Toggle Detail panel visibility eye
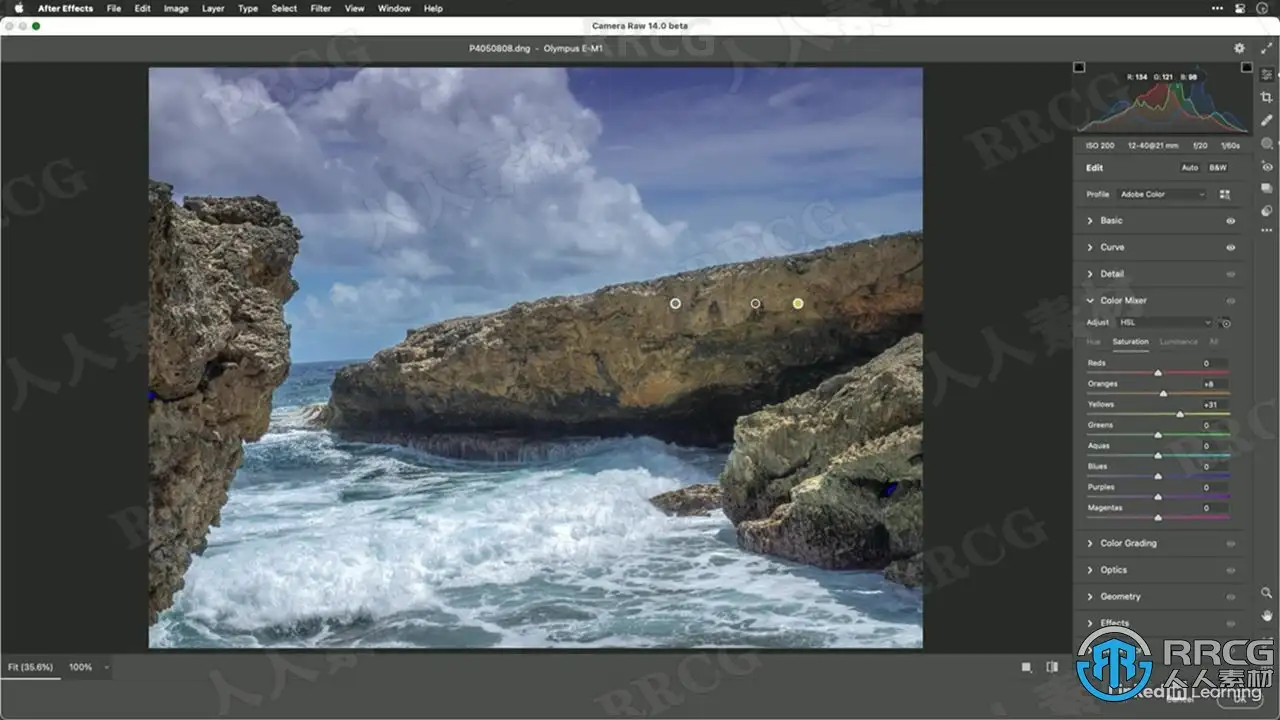The image size is (1280, 720). click(1230, 274)
